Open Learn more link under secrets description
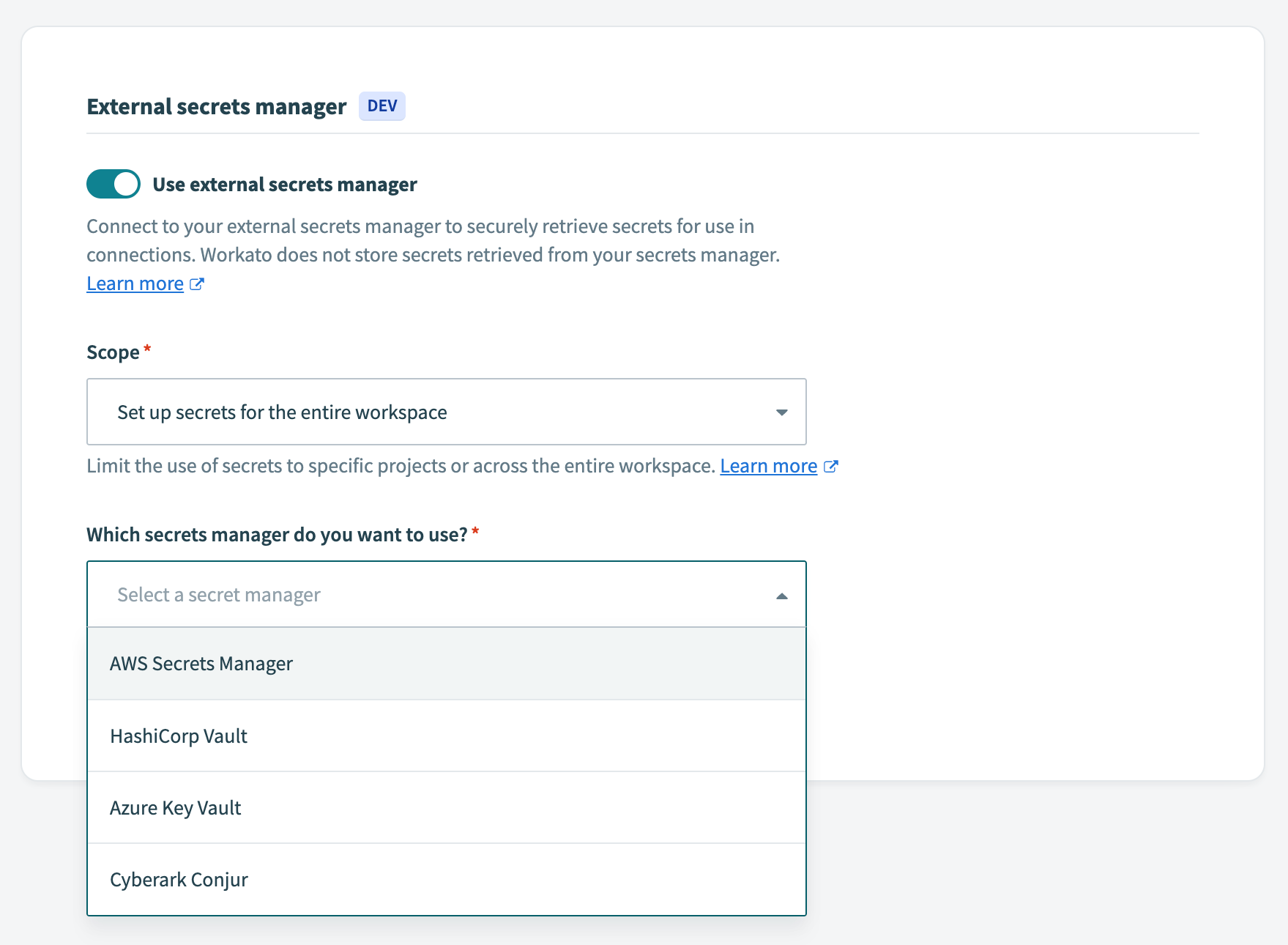 [x=135, y=283]
